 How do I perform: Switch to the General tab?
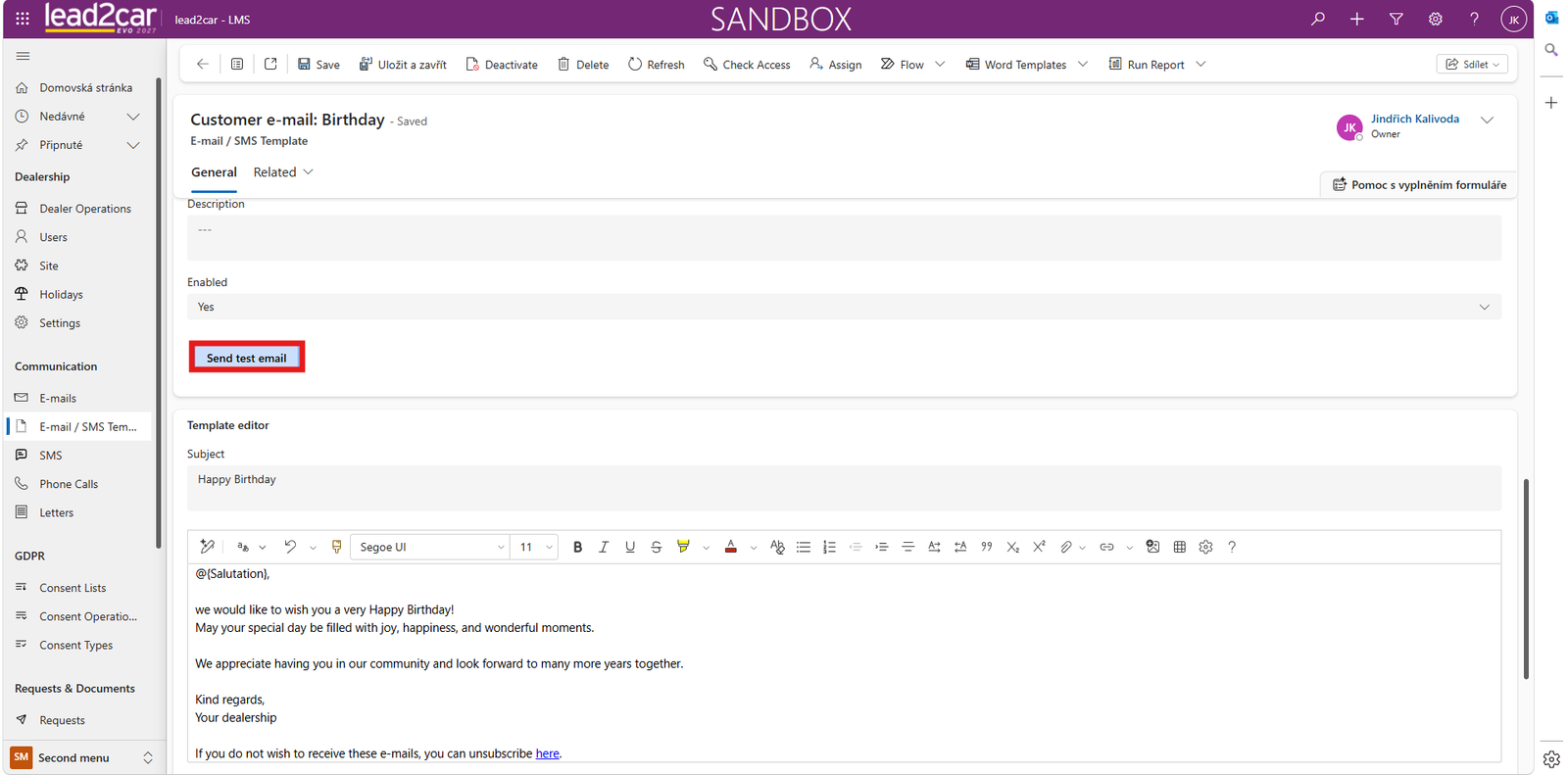tap(214, 172)
